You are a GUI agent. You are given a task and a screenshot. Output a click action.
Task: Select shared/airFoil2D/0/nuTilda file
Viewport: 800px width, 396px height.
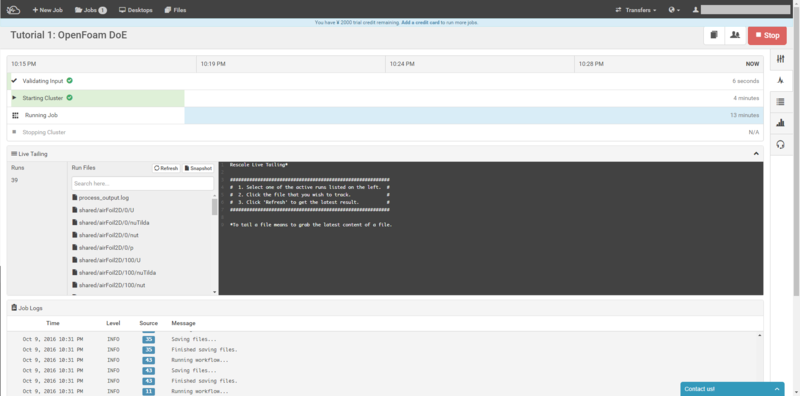(111, 222)
